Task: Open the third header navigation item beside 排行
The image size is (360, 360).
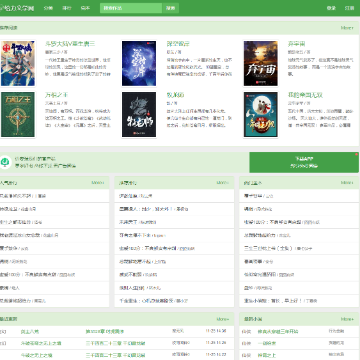Action: (x=85, y=8)
